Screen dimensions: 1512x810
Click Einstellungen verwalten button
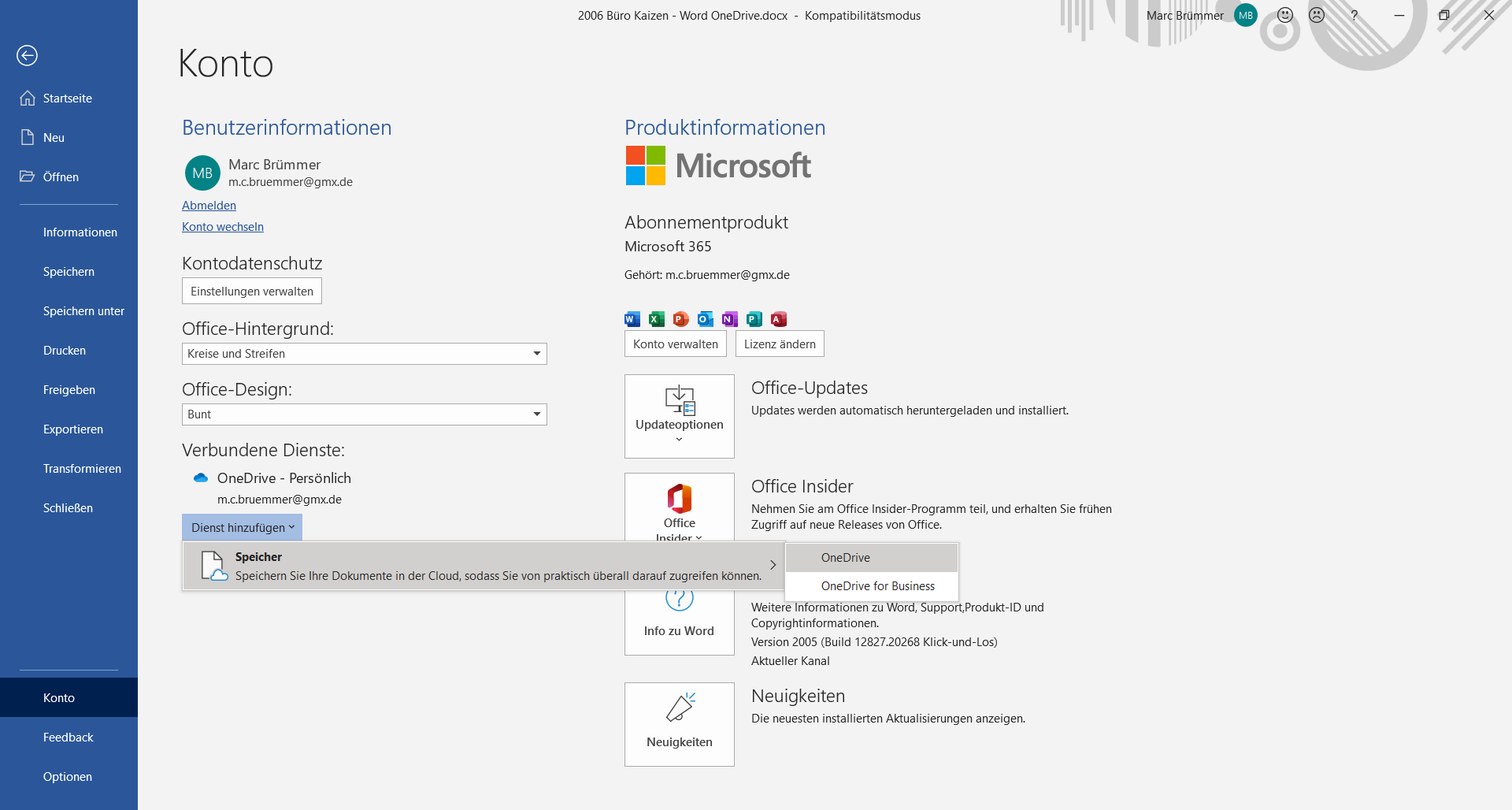[x=252, y=291]
